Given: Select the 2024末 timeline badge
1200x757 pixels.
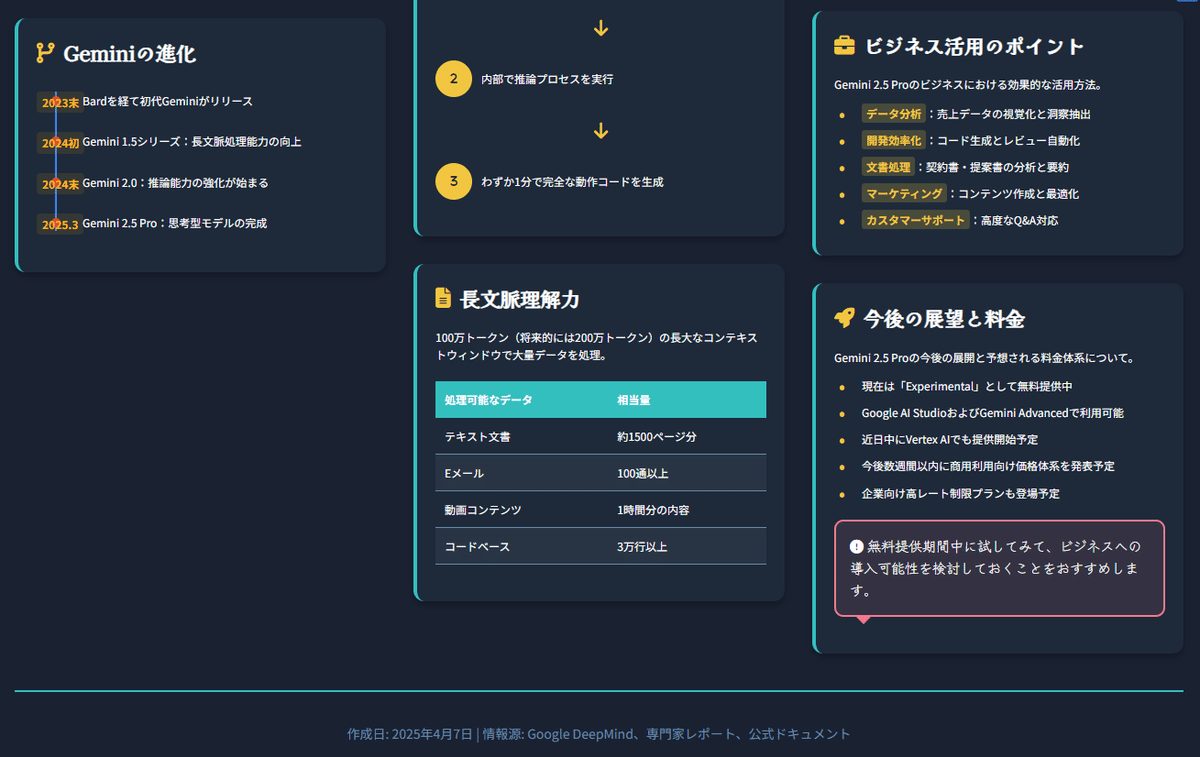Looking at the screenshot, I should [60, 184].
